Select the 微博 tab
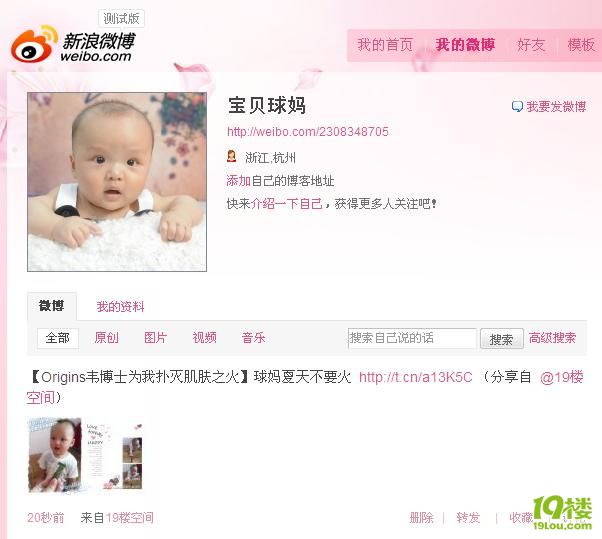Image resolution: width=602 pixels, height=539 pixels. pyautogui.click(x=51, y=306)
